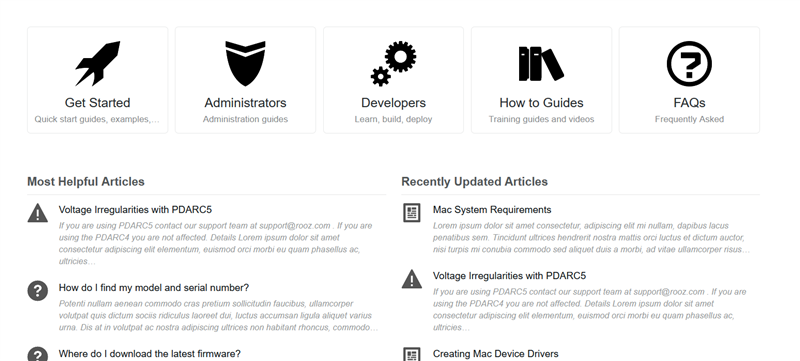Image resolution: width=800 pixels, height=361 pixels.
Task: Open the Administrators title link
Action: (x=245, y=102)
